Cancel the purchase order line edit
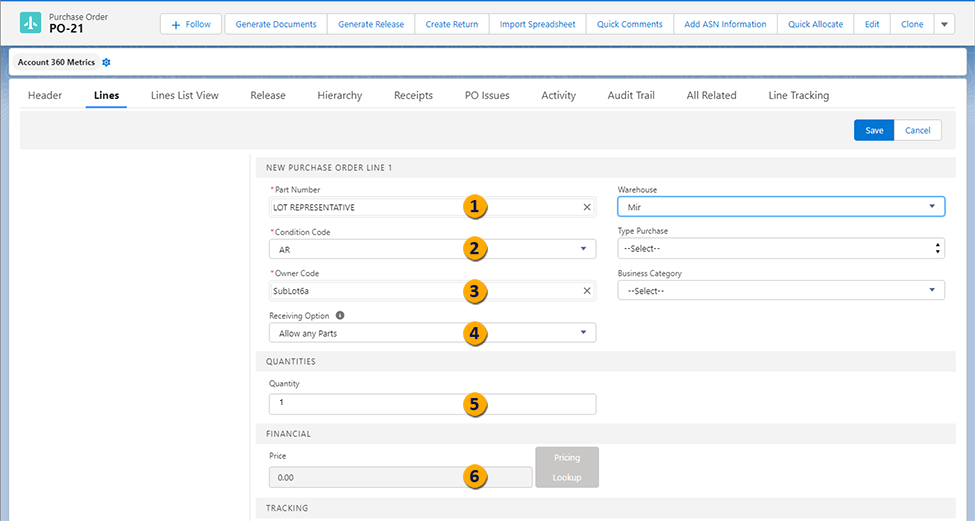 point(917,130)
